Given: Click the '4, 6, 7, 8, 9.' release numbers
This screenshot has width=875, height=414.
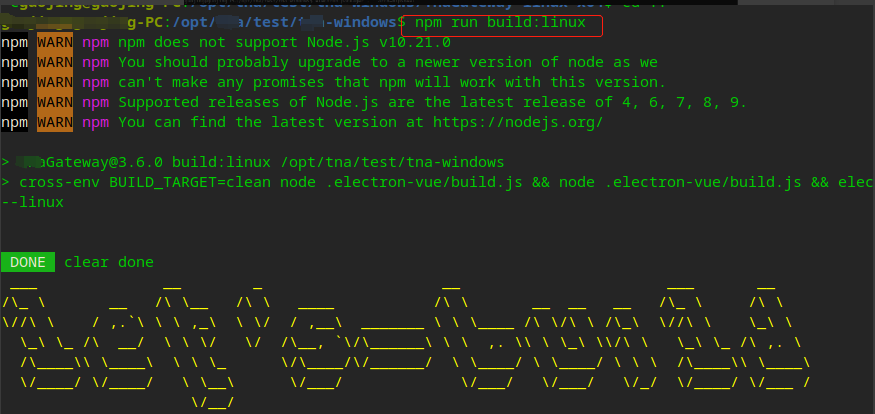Looking at the screenshot, I should pos(684,103).
